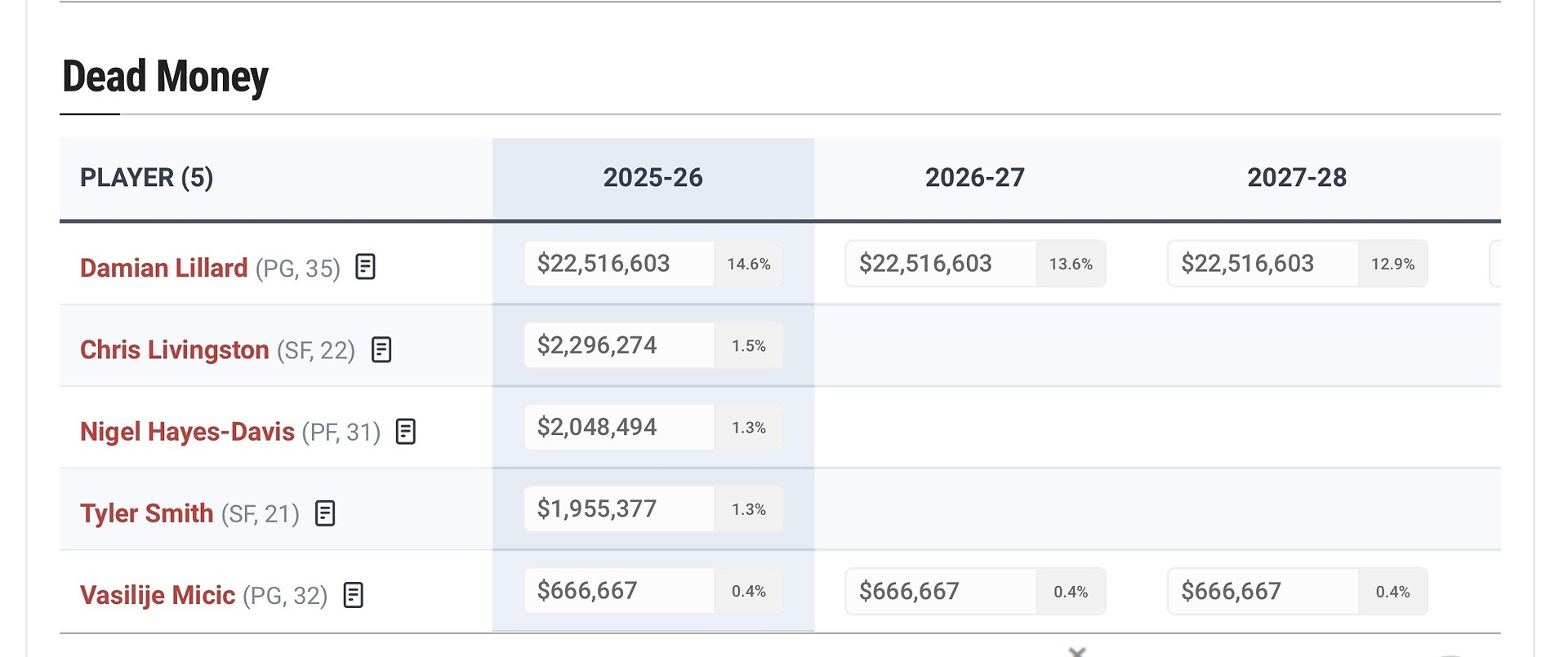Visit Tyler Smith's player page
The height and width of the screenshot is (657, 1568).
tap(146, 513)
